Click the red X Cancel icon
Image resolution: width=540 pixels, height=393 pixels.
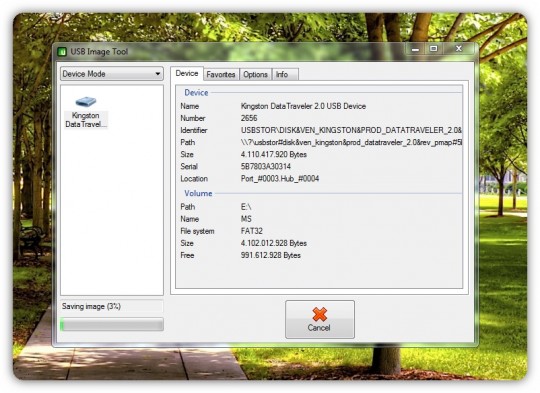tap(320, 314)
